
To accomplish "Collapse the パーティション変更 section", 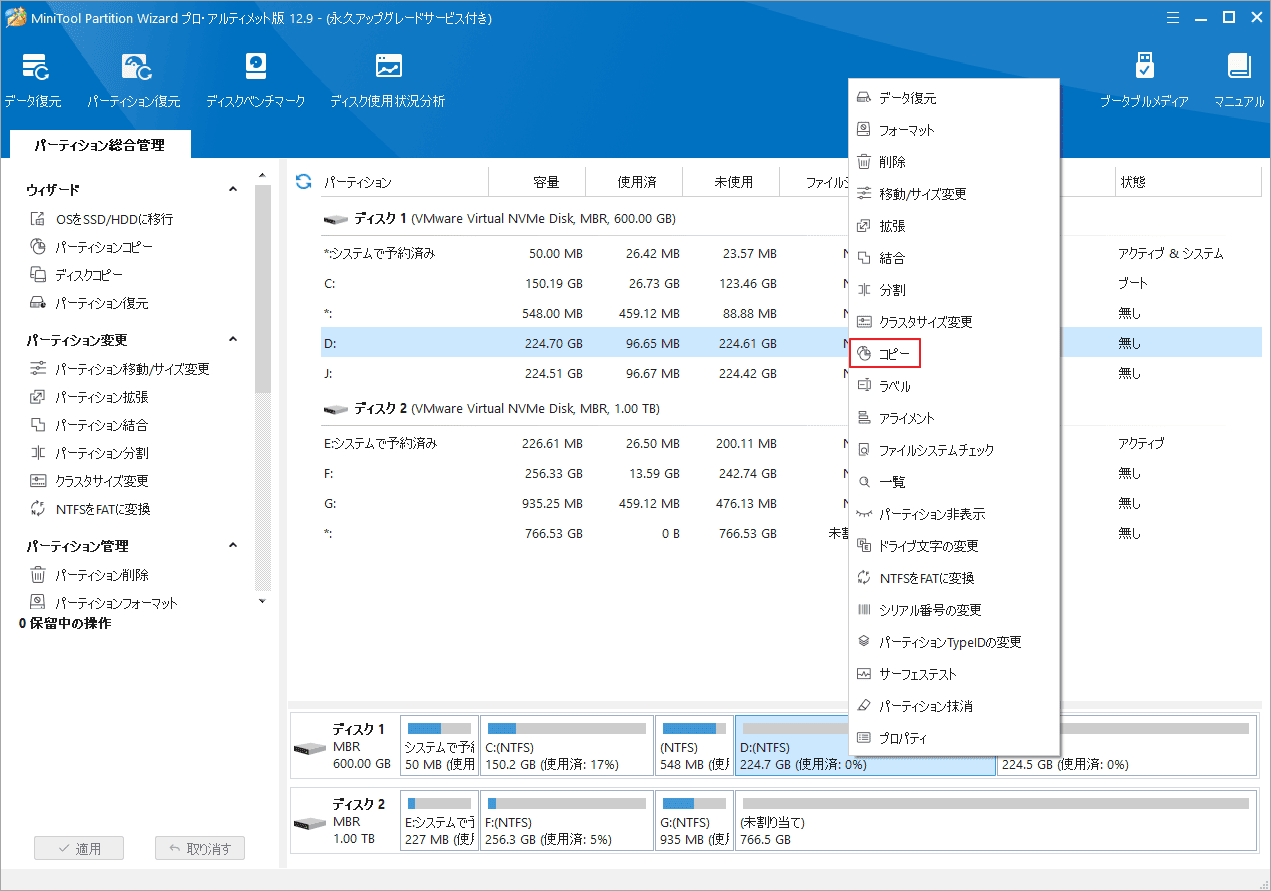I will click(232, 339).
